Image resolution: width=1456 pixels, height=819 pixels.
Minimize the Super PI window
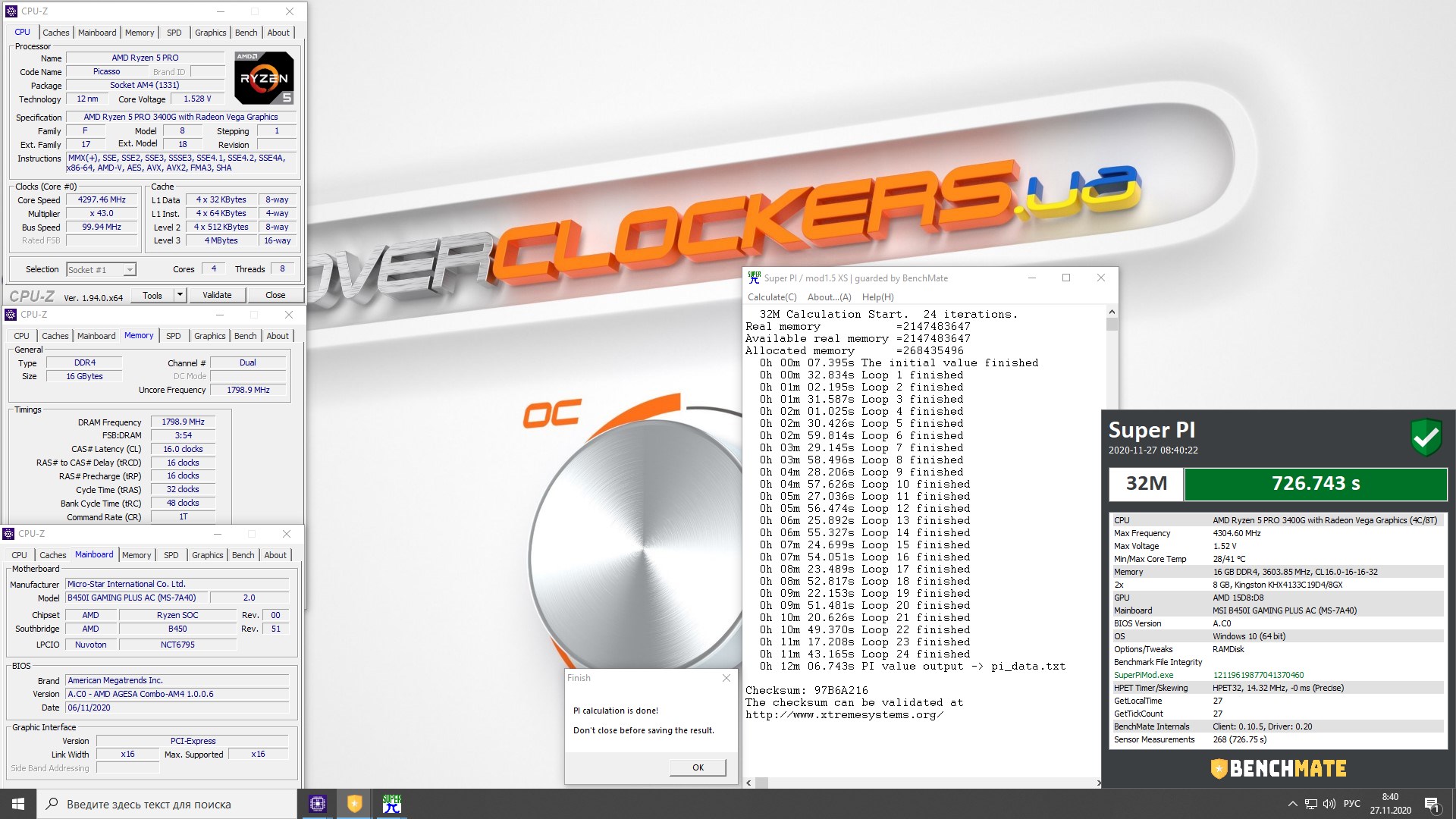[x=1031, y=278]
